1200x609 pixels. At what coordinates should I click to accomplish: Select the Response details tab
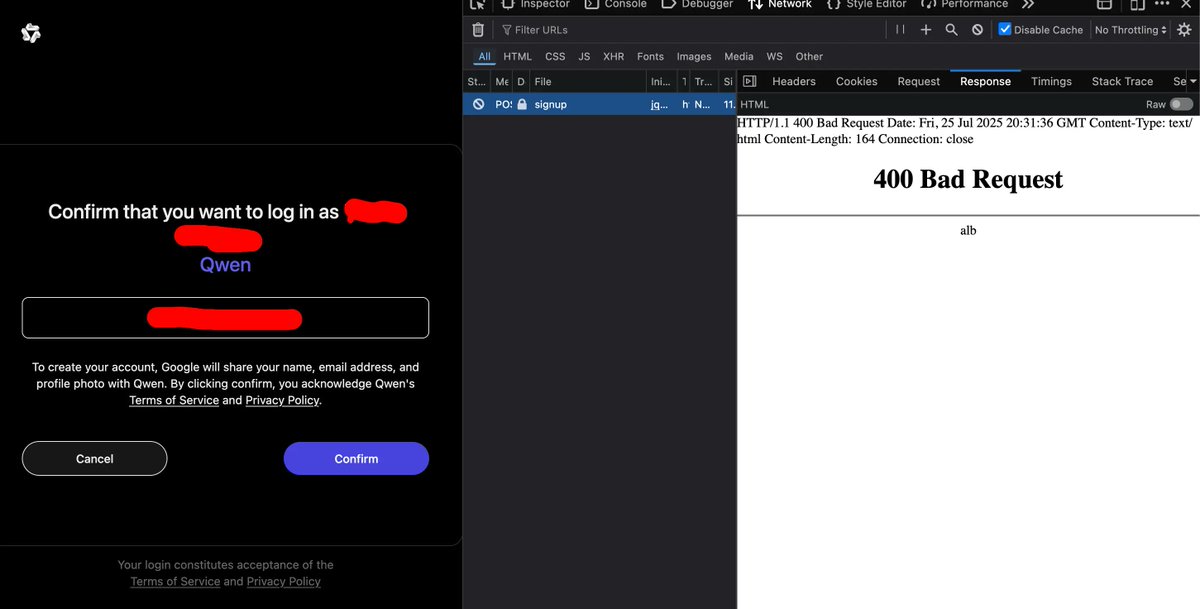click(x=985, y=81)
